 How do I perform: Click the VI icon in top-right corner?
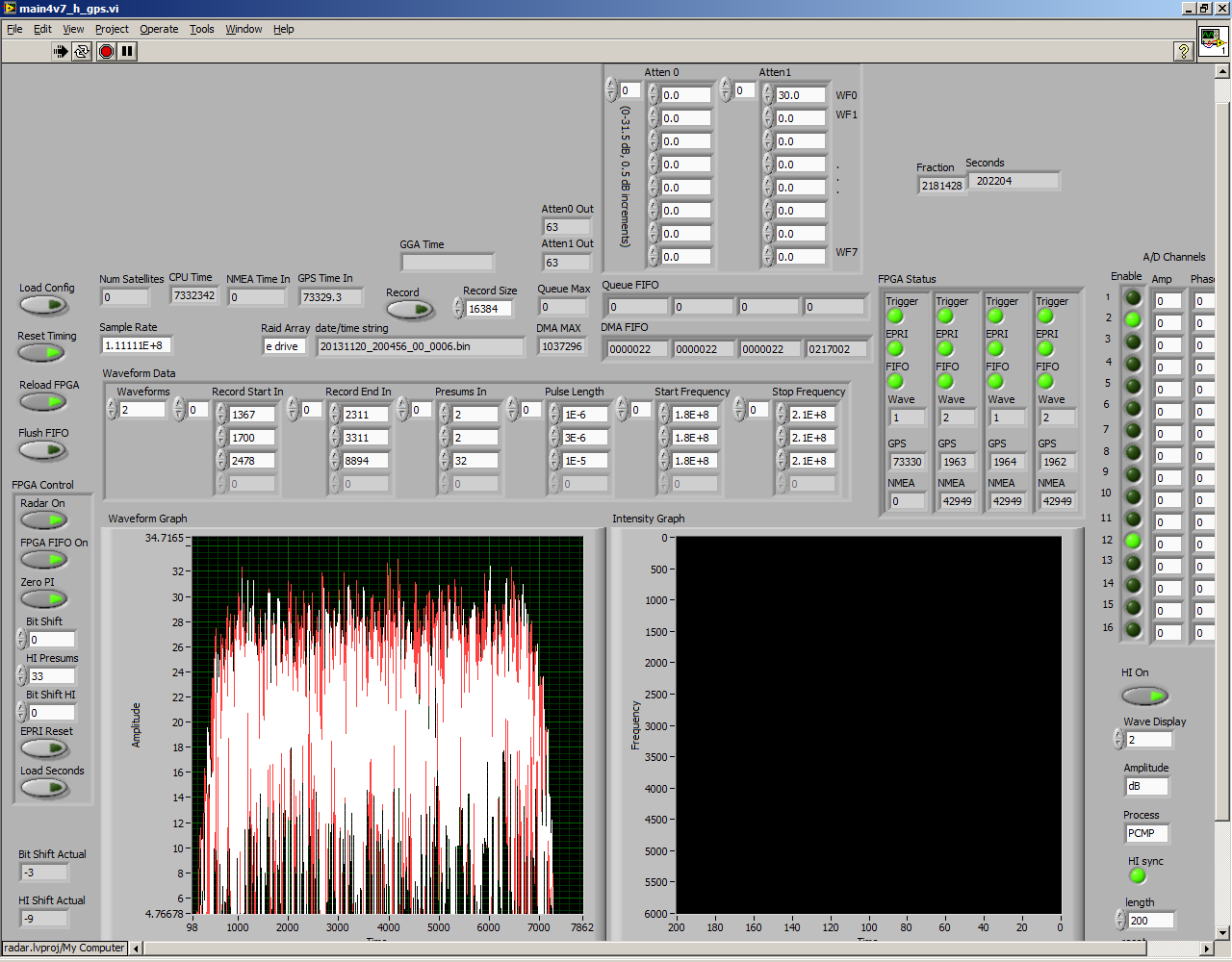click(x=1212, y=40)
